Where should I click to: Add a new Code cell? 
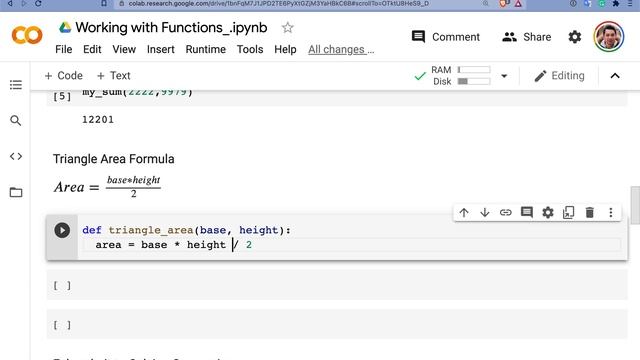pyautogui.click(x=63, y=76)
